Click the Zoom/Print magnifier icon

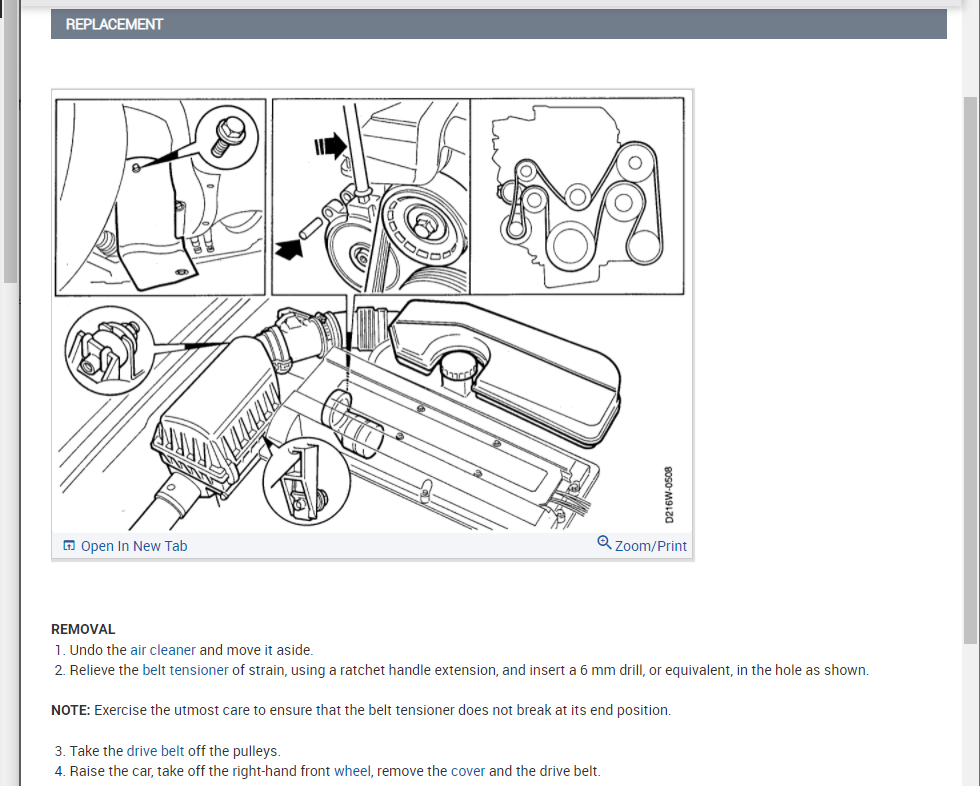tap(604, 542)
